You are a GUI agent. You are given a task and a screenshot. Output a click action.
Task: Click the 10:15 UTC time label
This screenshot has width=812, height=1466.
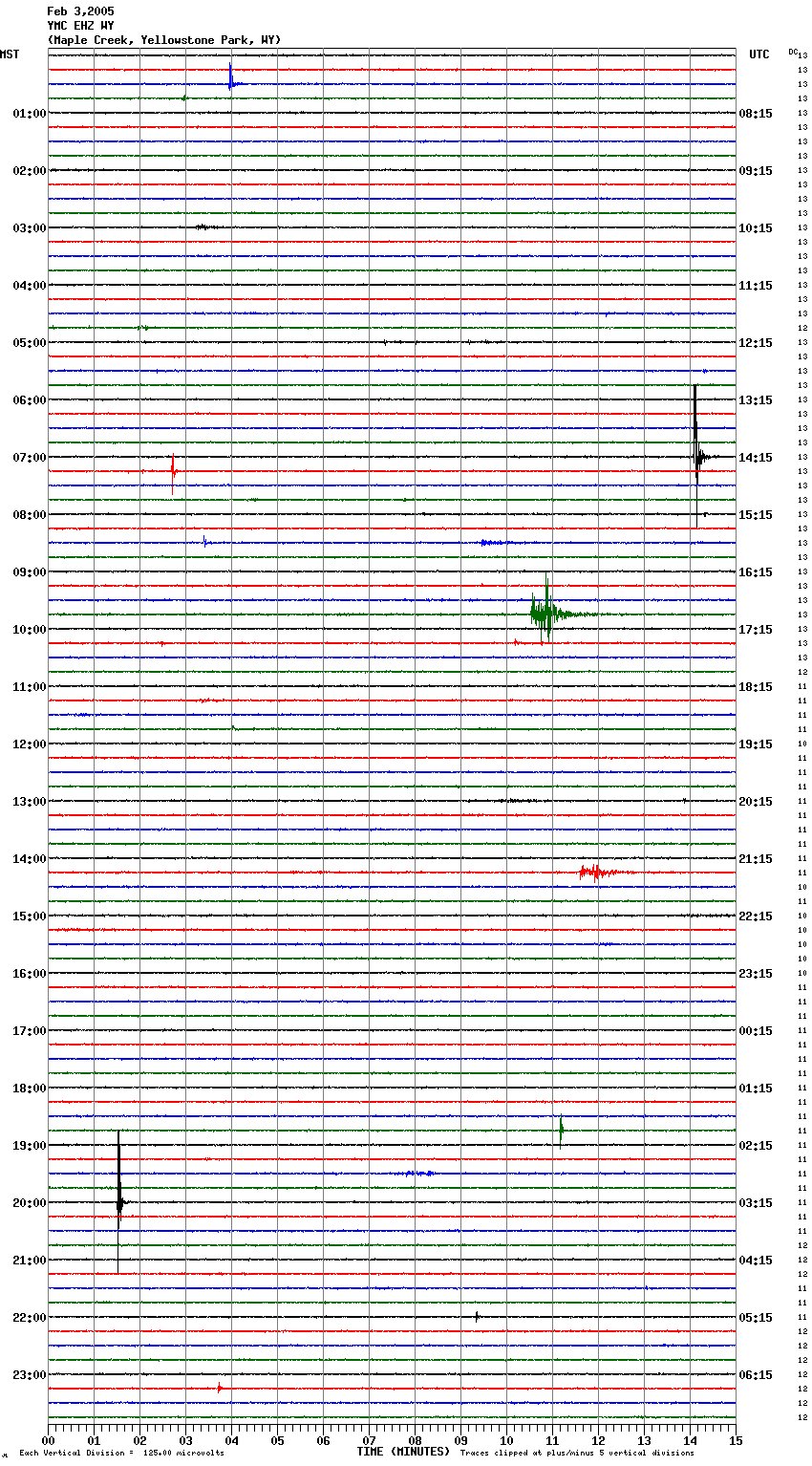756,228
